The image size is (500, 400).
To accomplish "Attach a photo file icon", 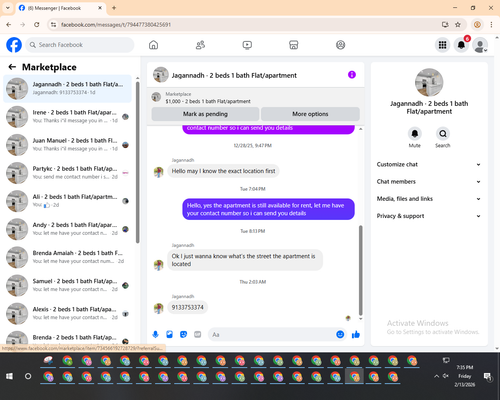I will click(169, 334).
